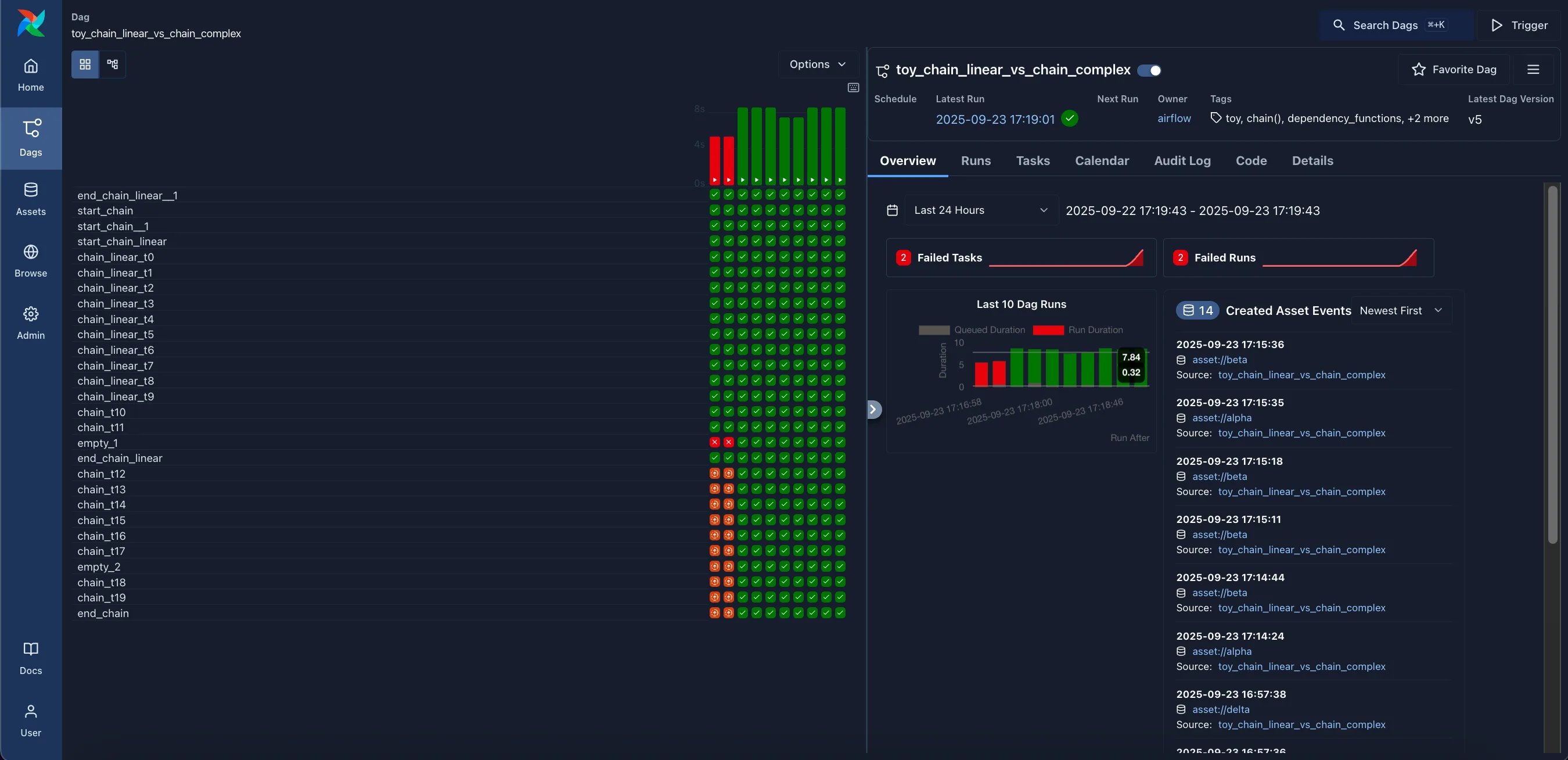Image resolution: width=1568 pixels, height=760 pixels.
Task: Click the calendar icon beside Last 24 Hours
Action: click(x=893, y=210)
